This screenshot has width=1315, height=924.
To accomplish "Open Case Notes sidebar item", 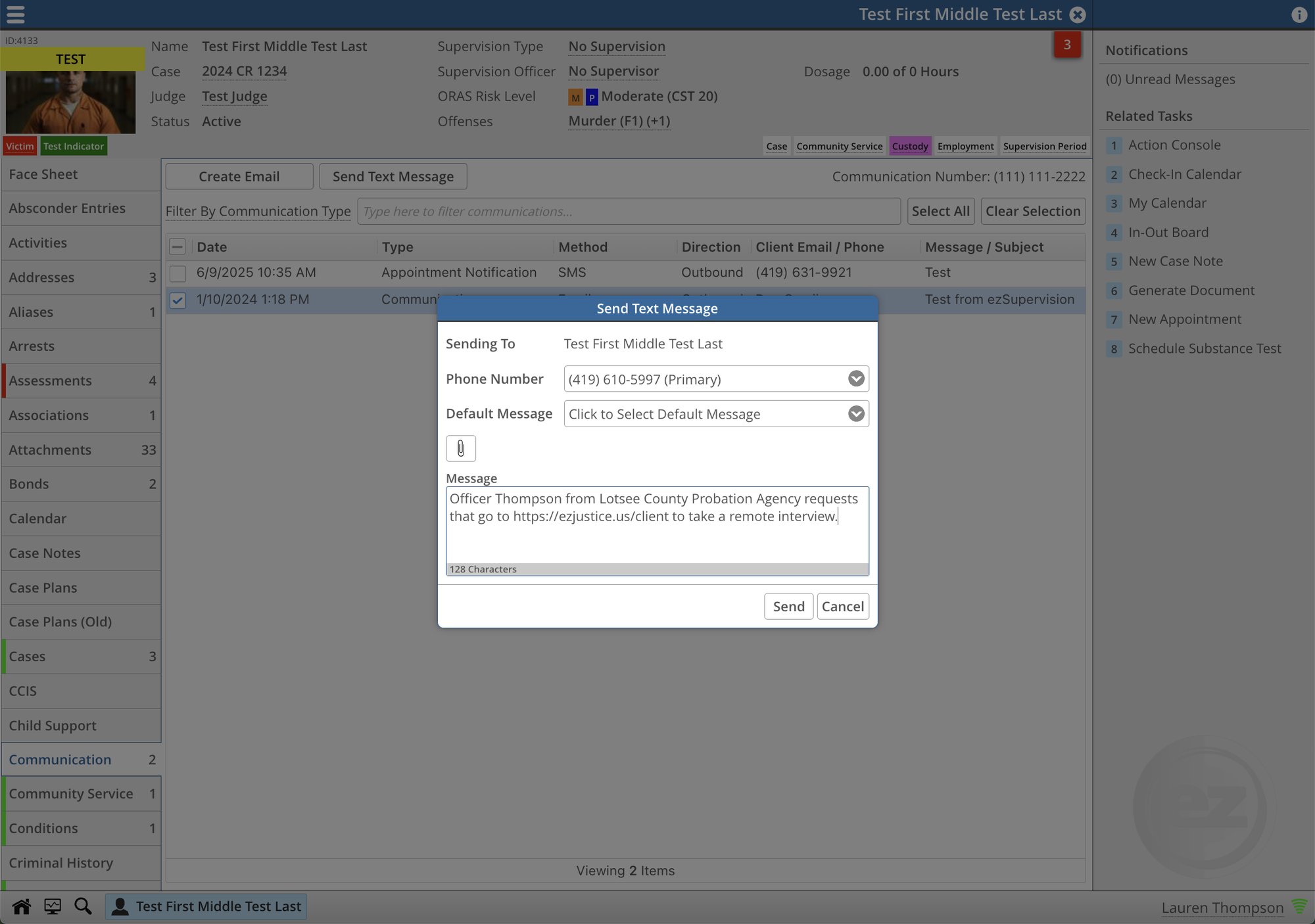I will [x=81, y=553].
